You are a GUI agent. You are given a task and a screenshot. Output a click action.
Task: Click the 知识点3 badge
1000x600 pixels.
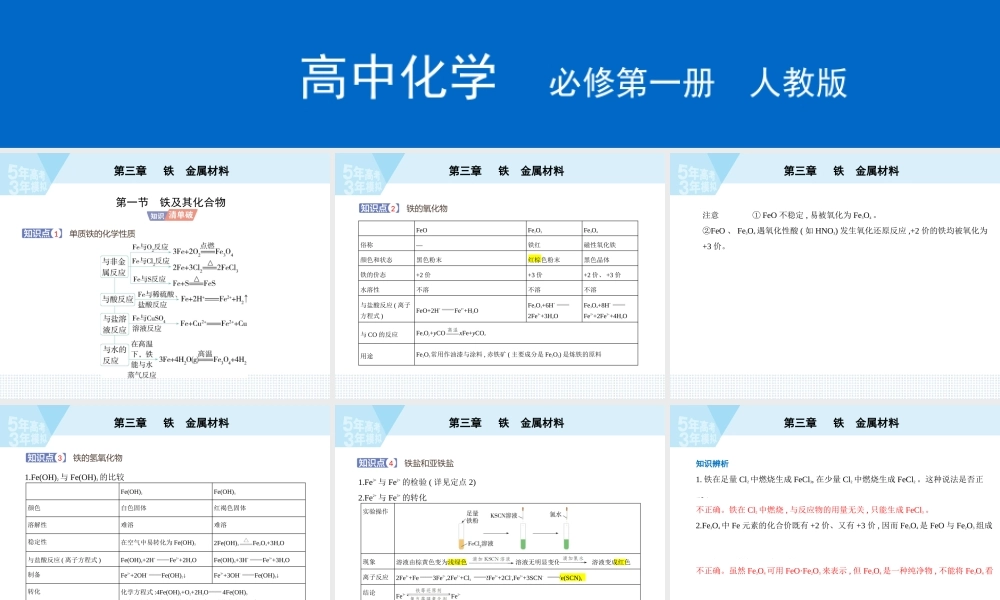click(46, 457)
